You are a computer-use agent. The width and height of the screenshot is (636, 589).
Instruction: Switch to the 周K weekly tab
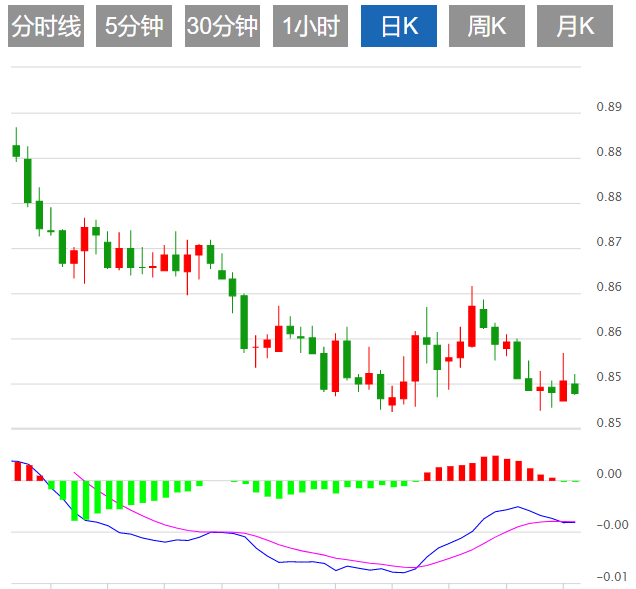pos(487,26)
